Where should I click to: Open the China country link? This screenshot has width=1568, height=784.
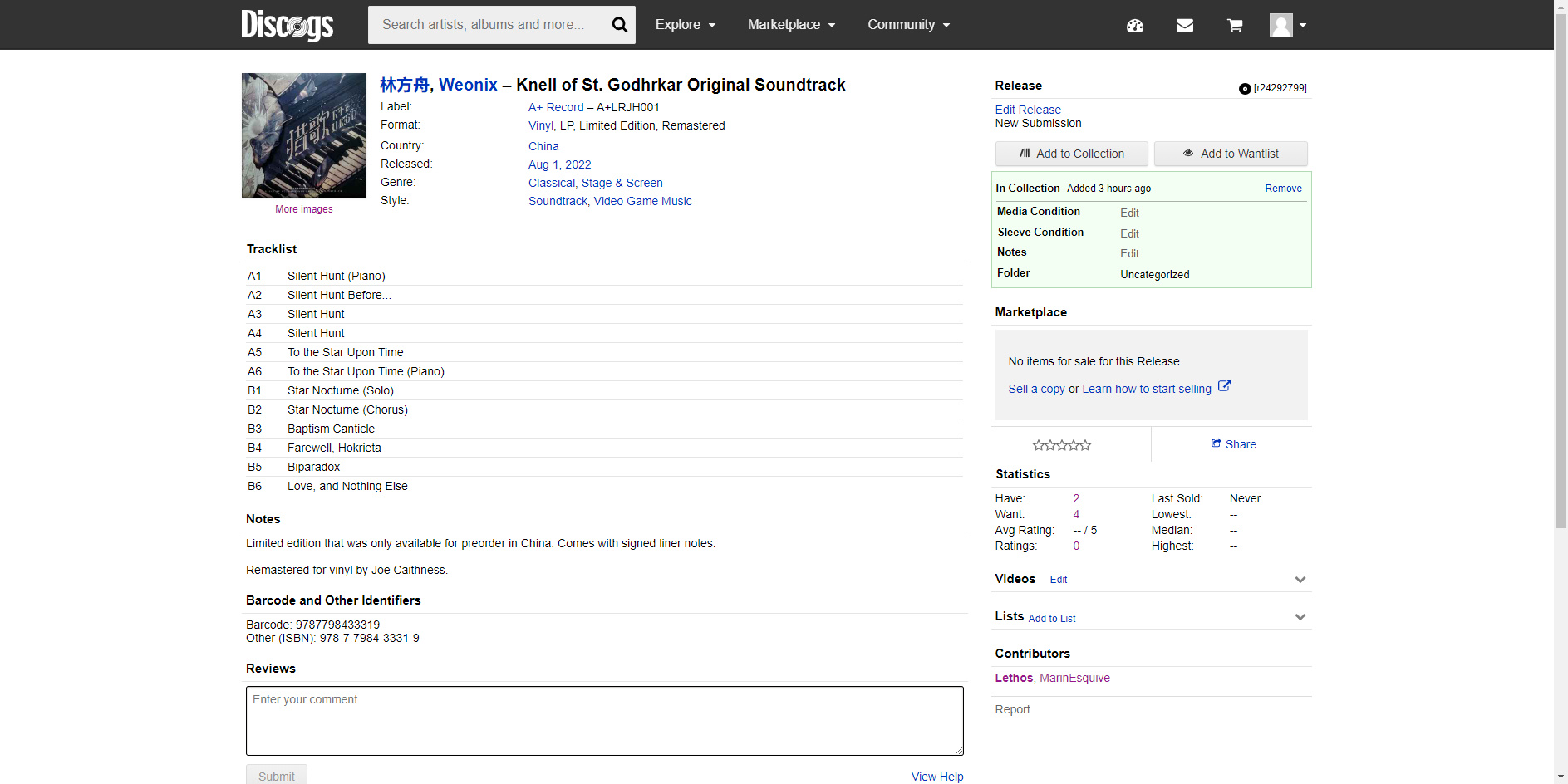tap(543, 146)
